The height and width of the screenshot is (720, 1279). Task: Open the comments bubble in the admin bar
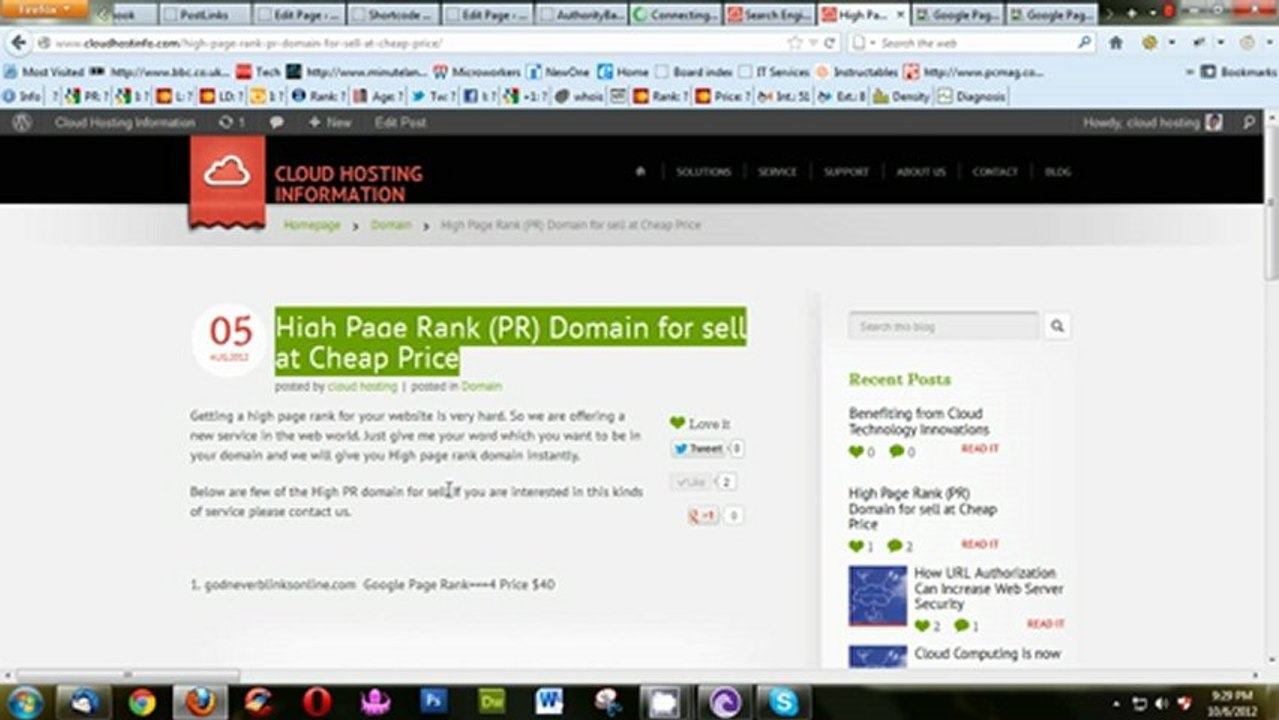(277, 122)
